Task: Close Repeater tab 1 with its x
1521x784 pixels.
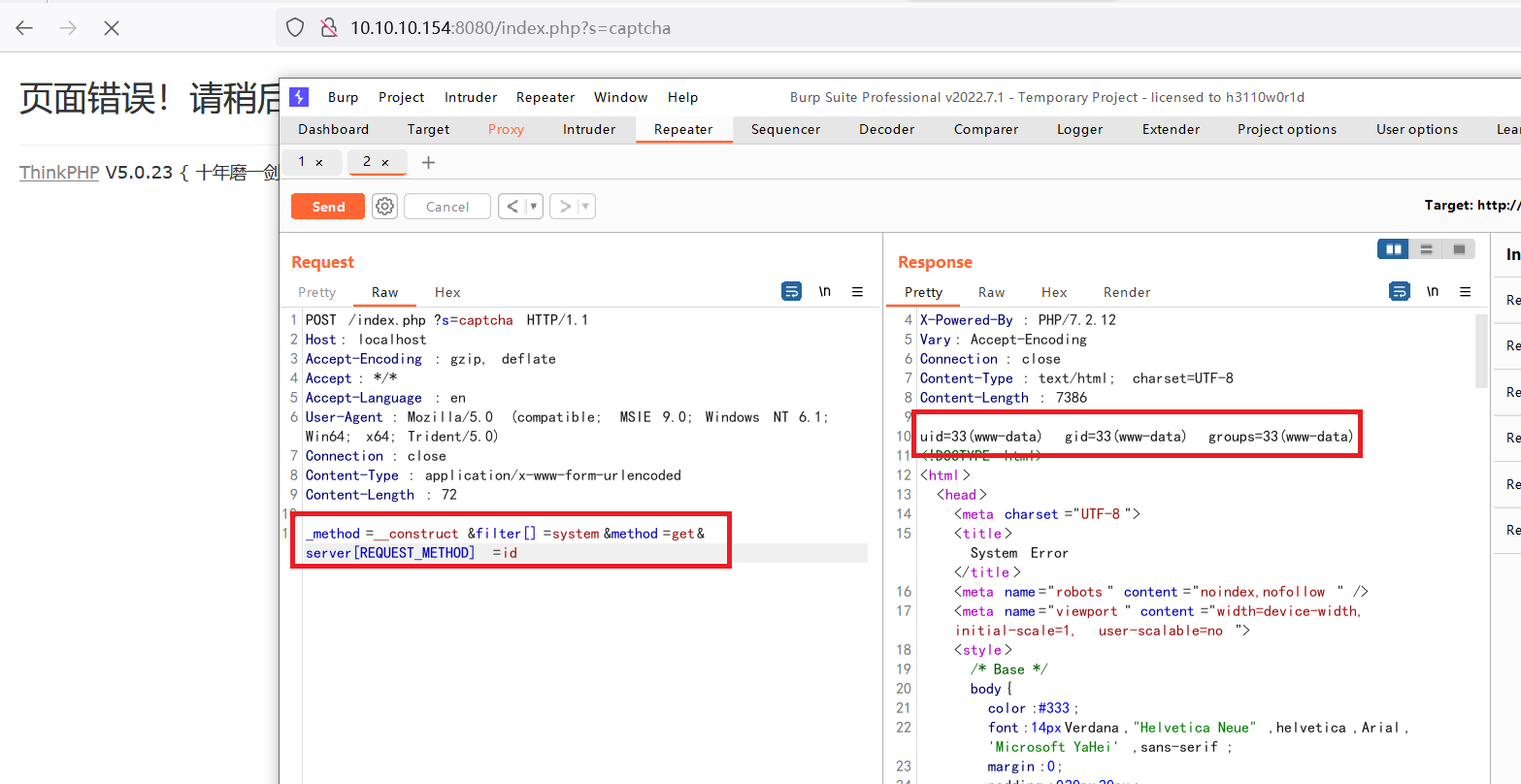Action: click(319, 162)
